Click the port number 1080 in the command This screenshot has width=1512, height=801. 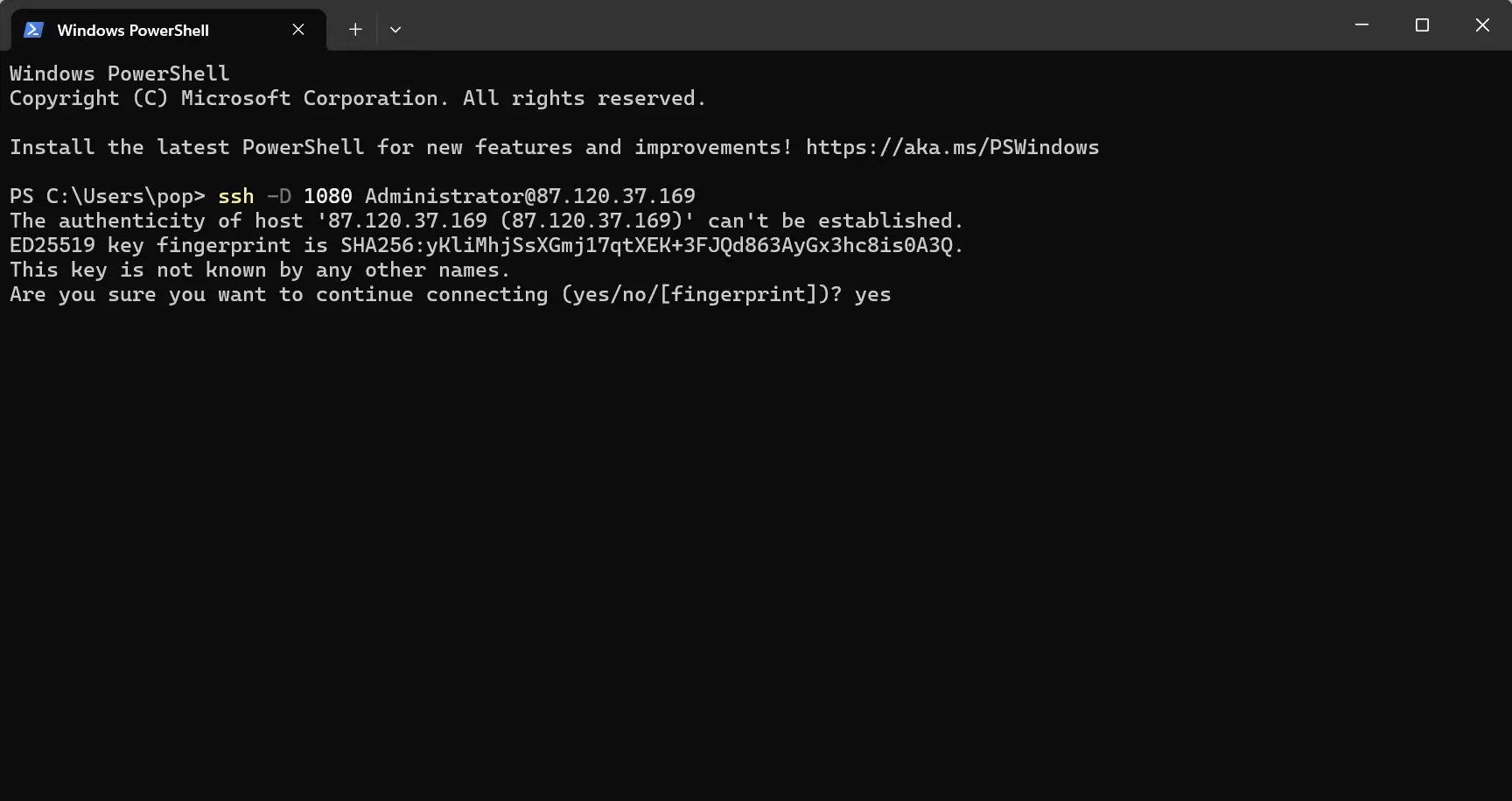[328, 196]
